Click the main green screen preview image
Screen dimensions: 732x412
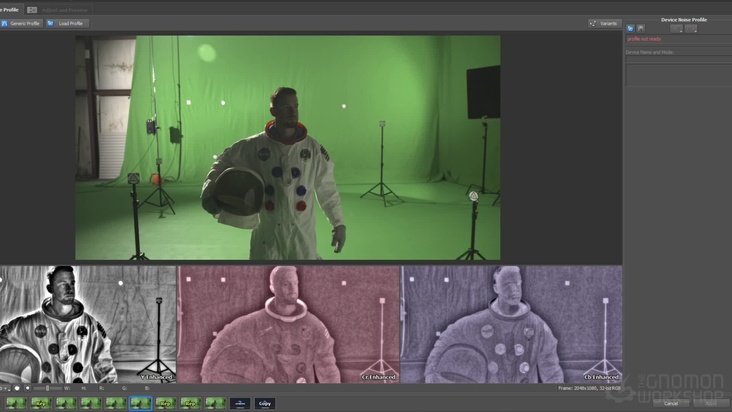point(288,147)
